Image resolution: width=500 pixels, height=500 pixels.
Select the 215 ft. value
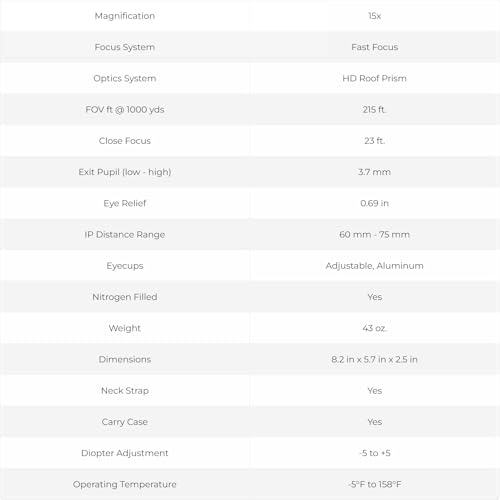(x=374, y=110)
